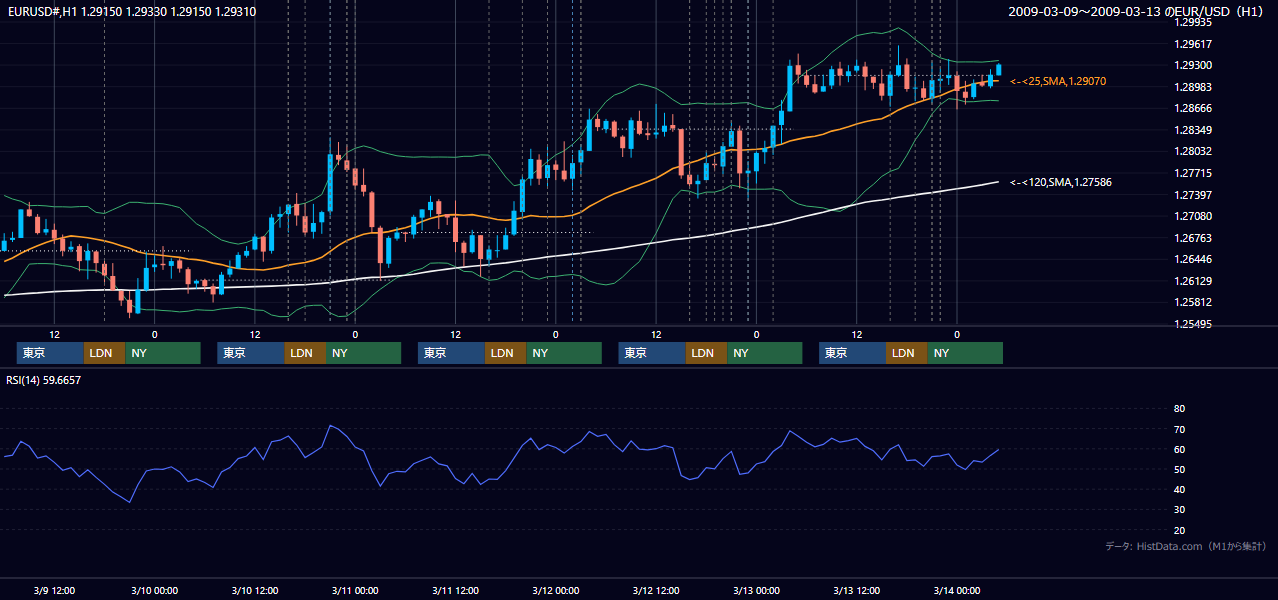
Task: Click price axis value 1.27715
Action: (1193, 173)
